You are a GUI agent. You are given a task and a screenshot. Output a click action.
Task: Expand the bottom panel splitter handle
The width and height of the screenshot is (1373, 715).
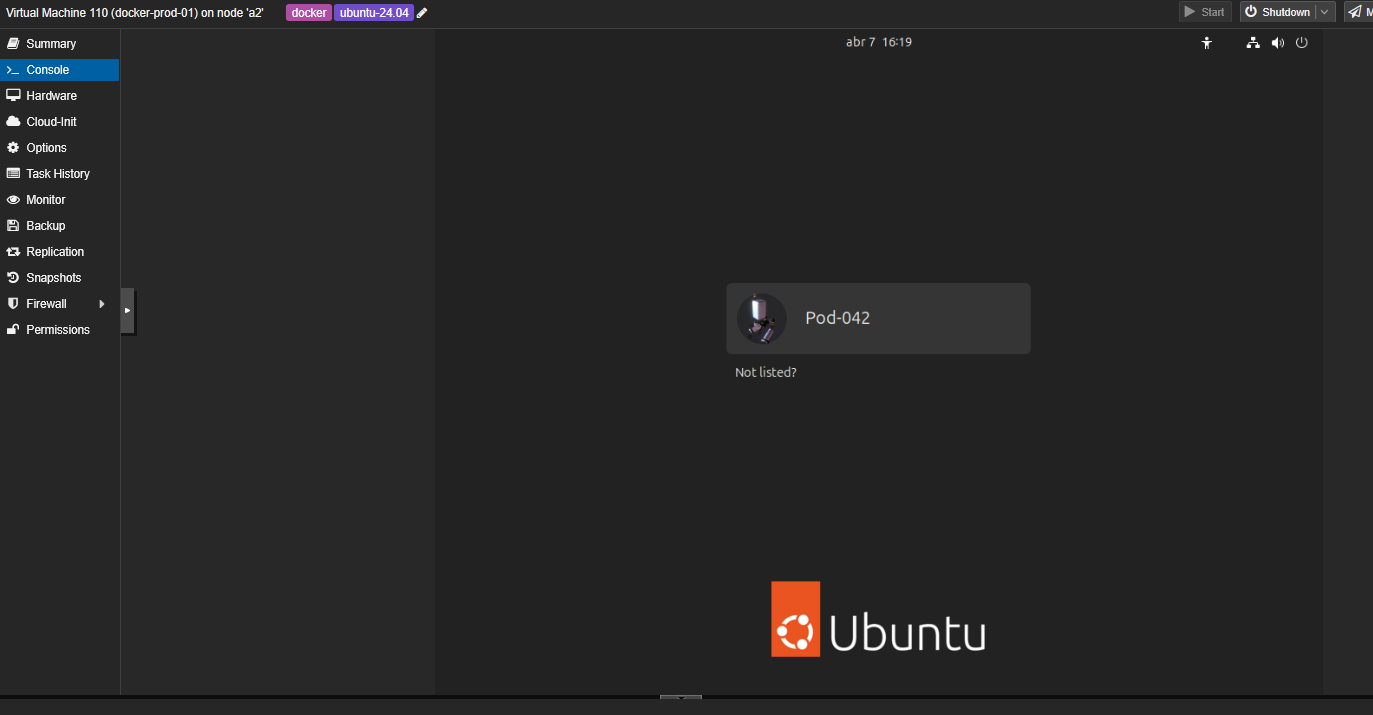(x=680, y=697)
